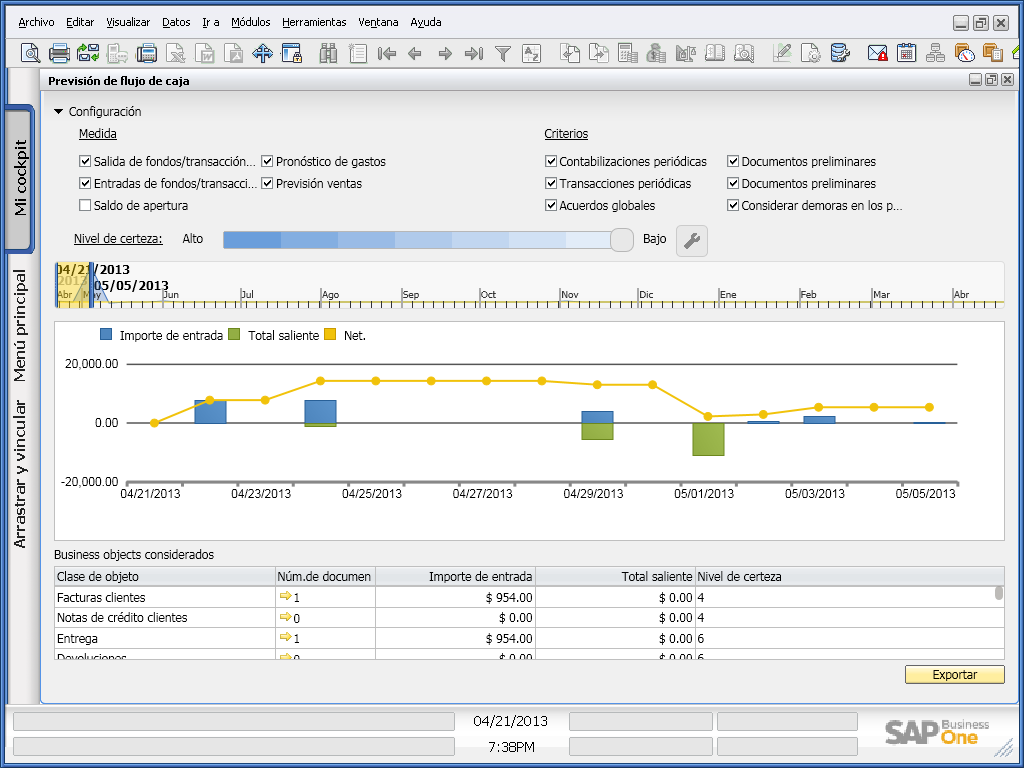
Task: Uncheck Entradas de fondos/transacci checkbox
Action: [85, 184]
